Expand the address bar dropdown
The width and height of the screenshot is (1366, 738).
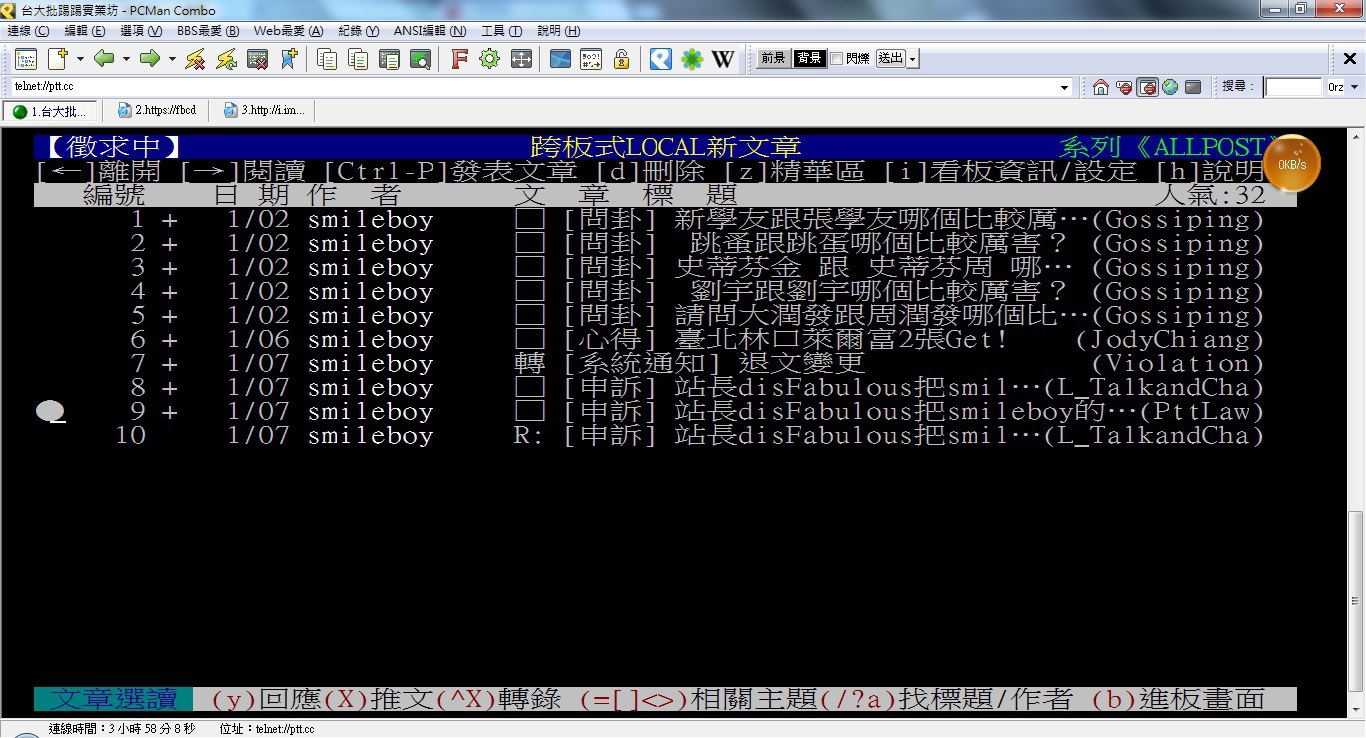click(x=1065, y=87)
